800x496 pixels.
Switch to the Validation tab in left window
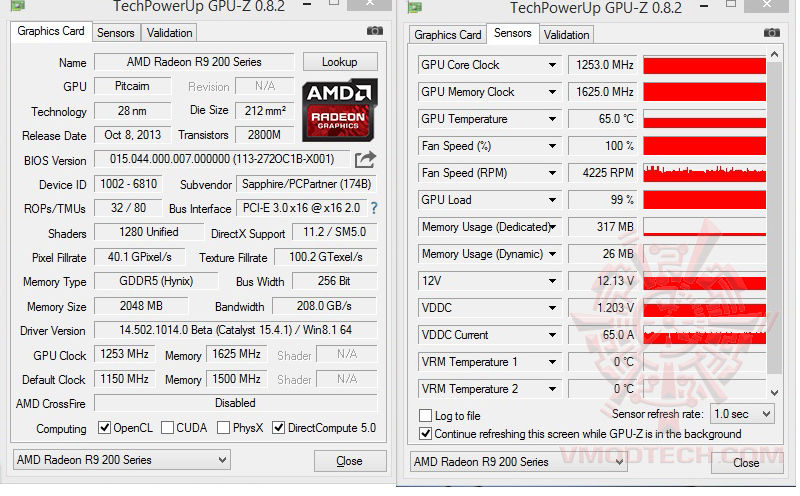pos(170,33)
